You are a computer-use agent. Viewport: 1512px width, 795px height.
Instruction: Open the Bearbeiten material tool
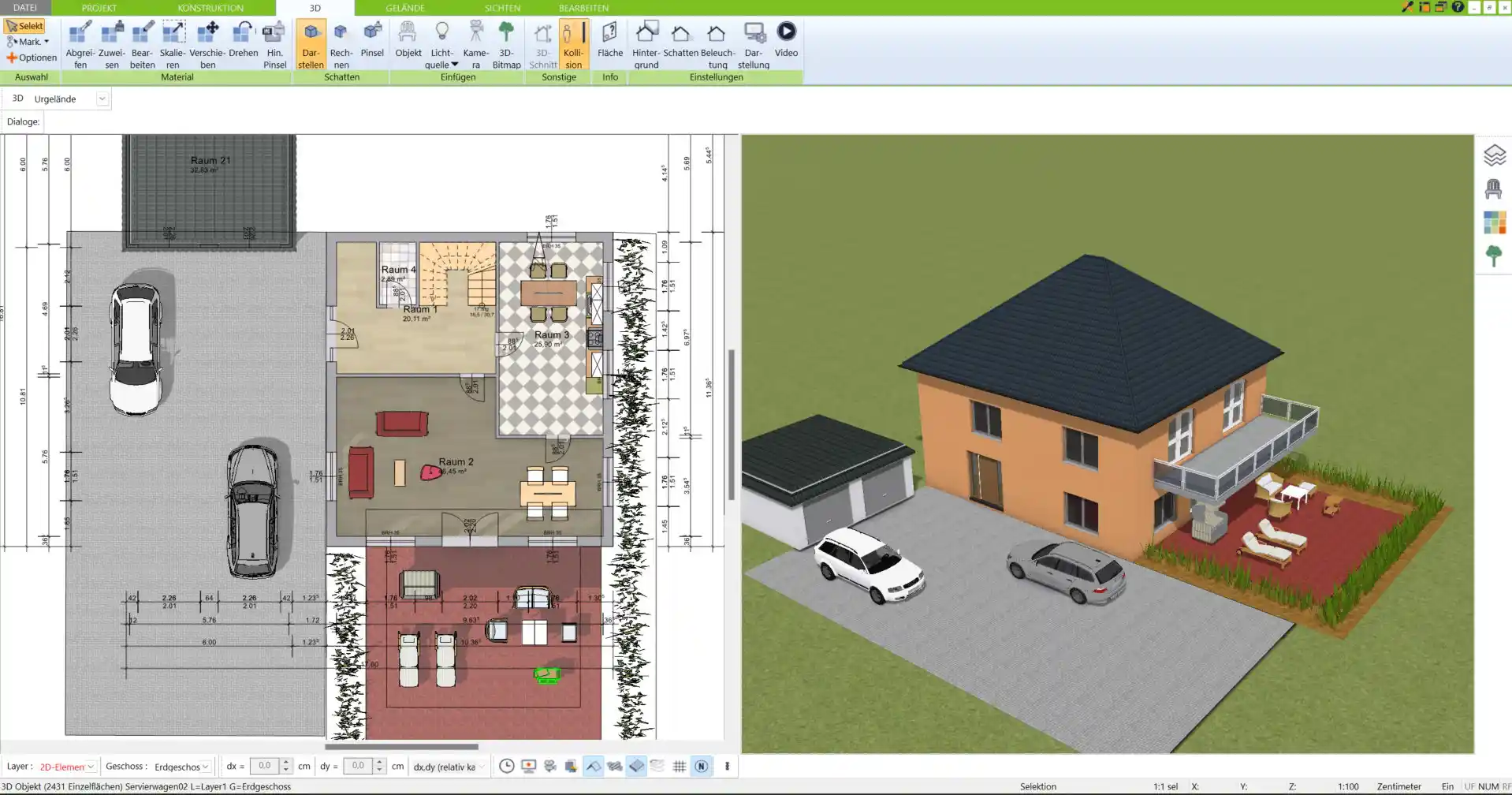(142, 45)
